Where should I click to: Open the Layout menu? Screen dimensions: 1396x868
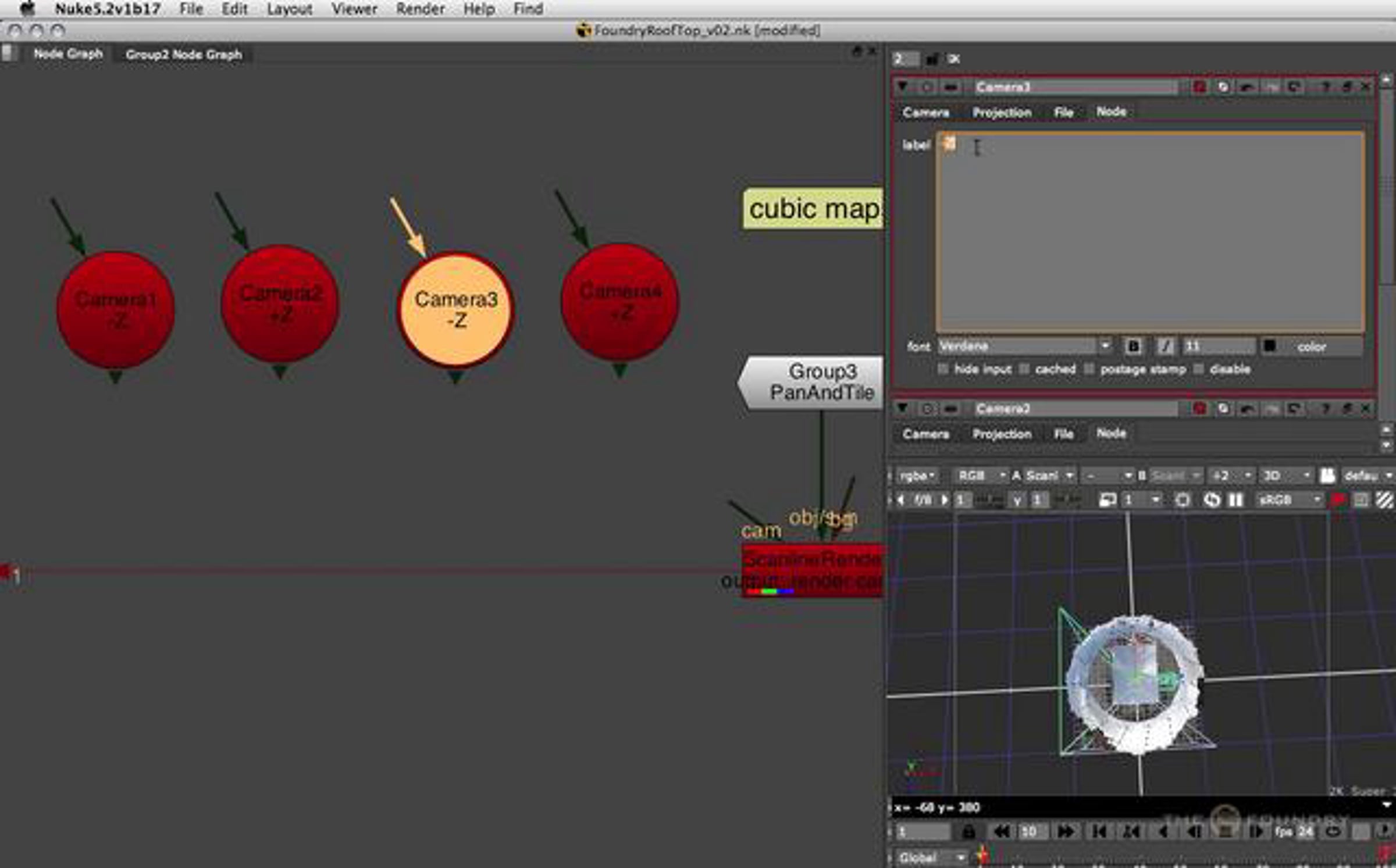290,9
